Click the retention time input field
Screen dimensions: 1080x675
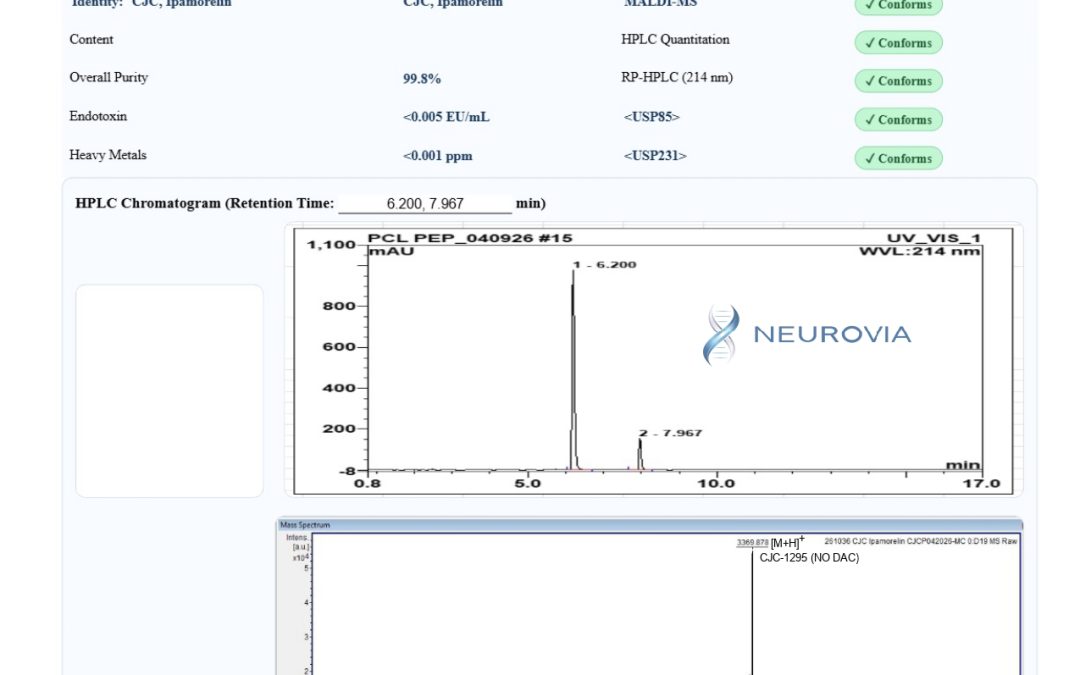click(x=425, y=204)
